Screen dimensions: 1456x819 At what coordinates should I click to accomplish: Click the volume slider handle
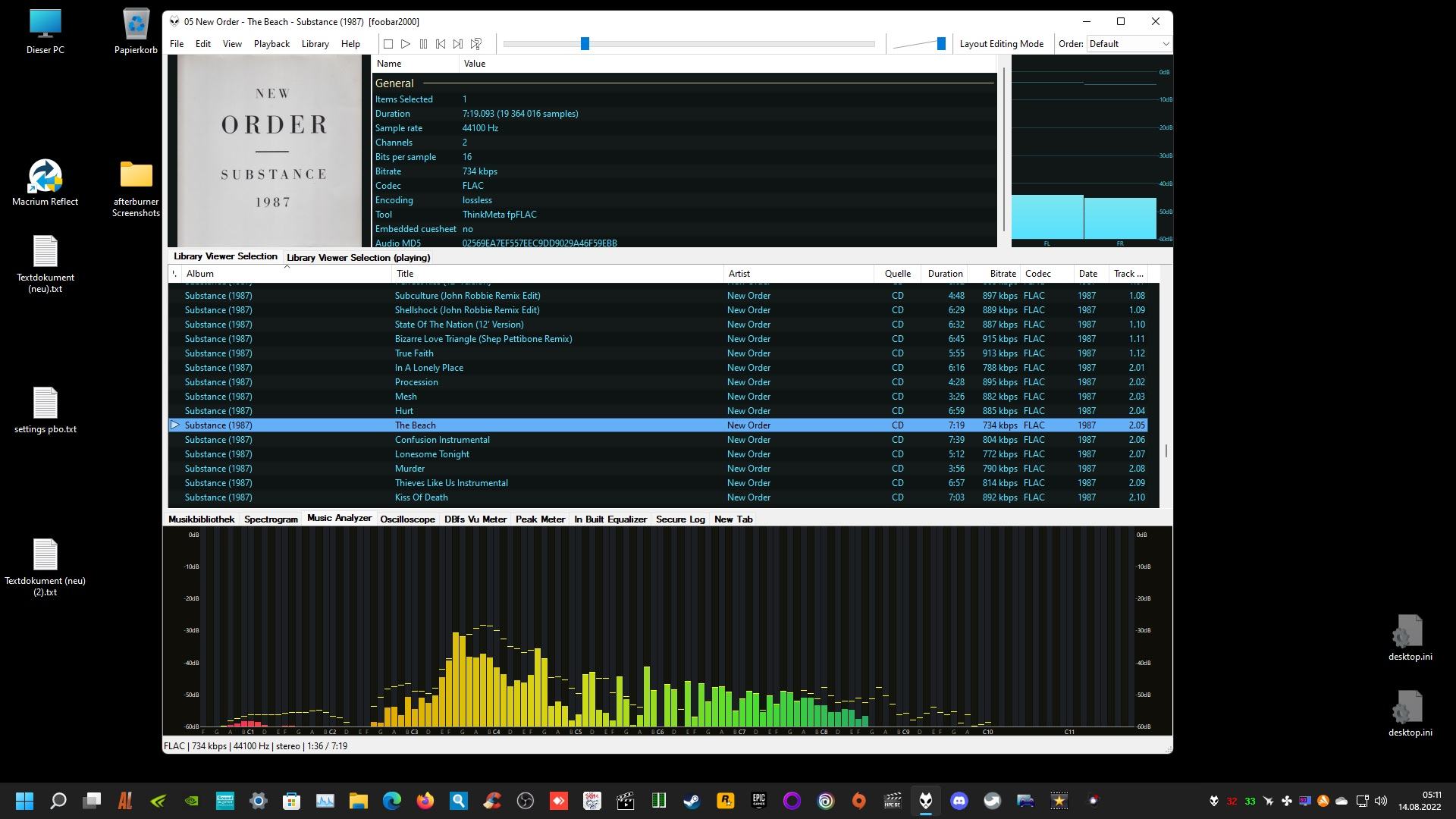(941, 44)
